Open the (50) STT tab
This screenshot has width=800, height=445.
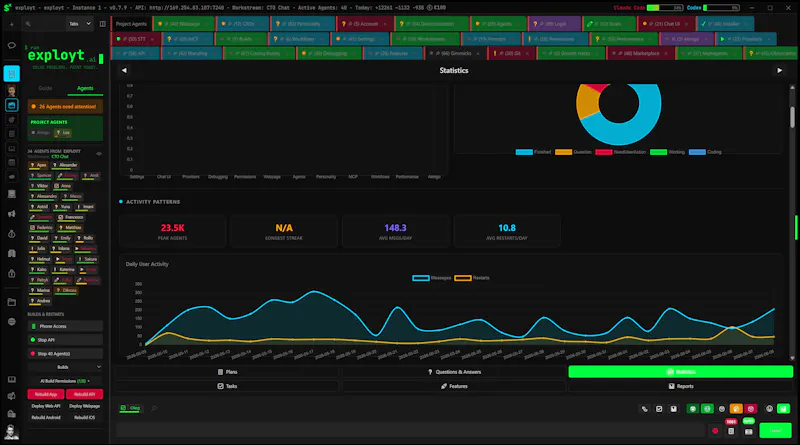pyautogui.click(x=135, y=39)
